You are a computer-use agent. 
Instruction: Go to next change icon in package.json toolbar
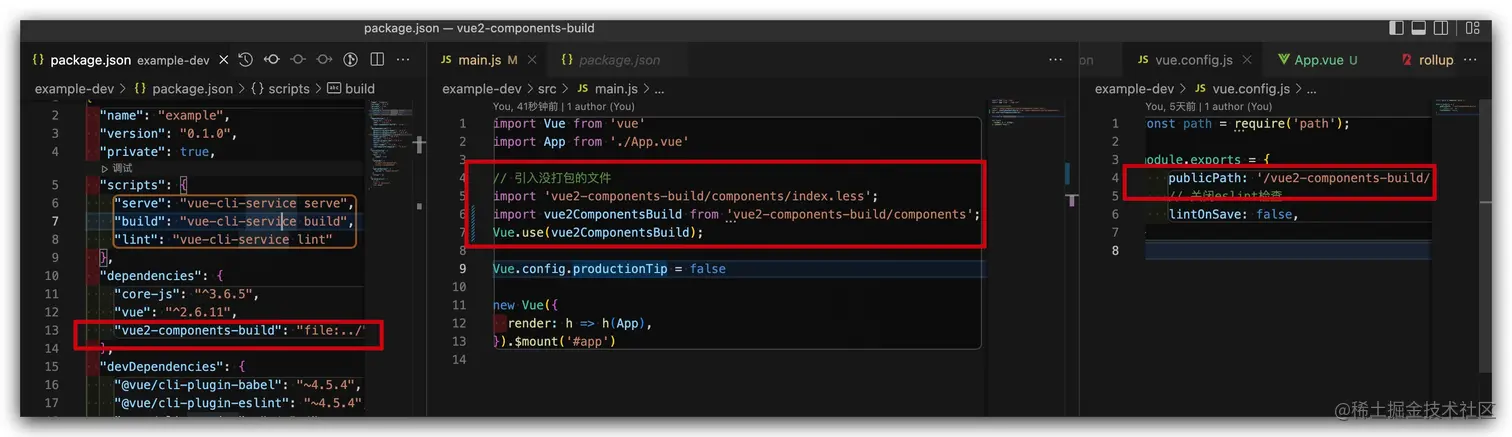point(324,60)
